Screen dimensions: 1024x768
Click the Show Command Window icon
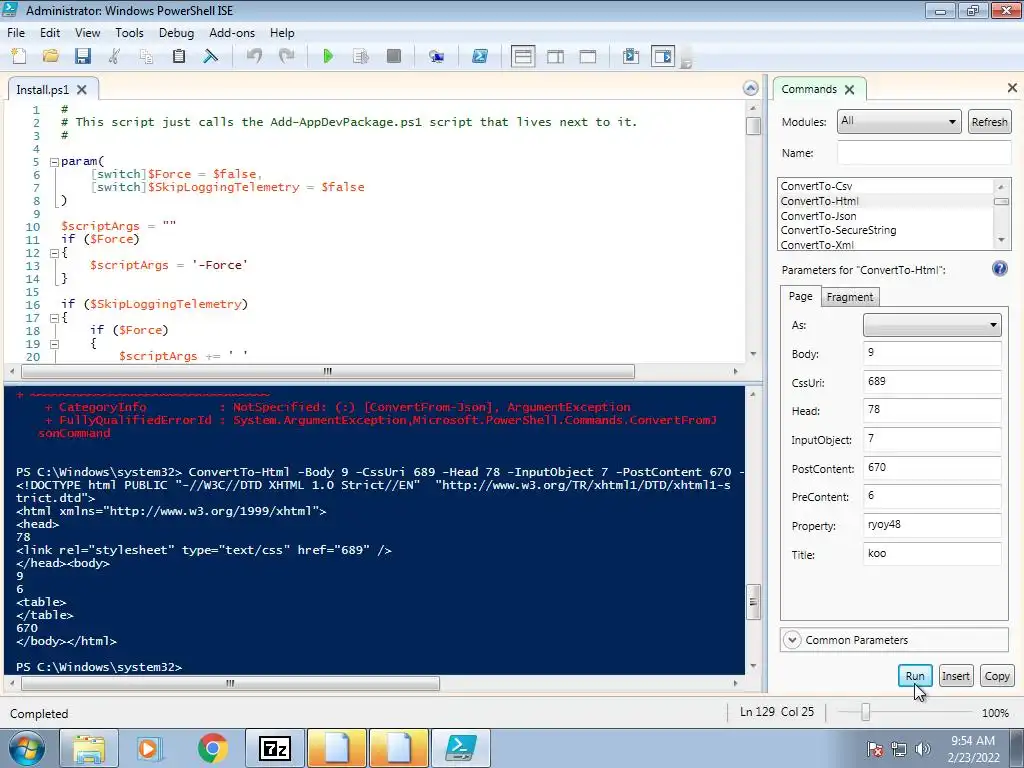631,56
